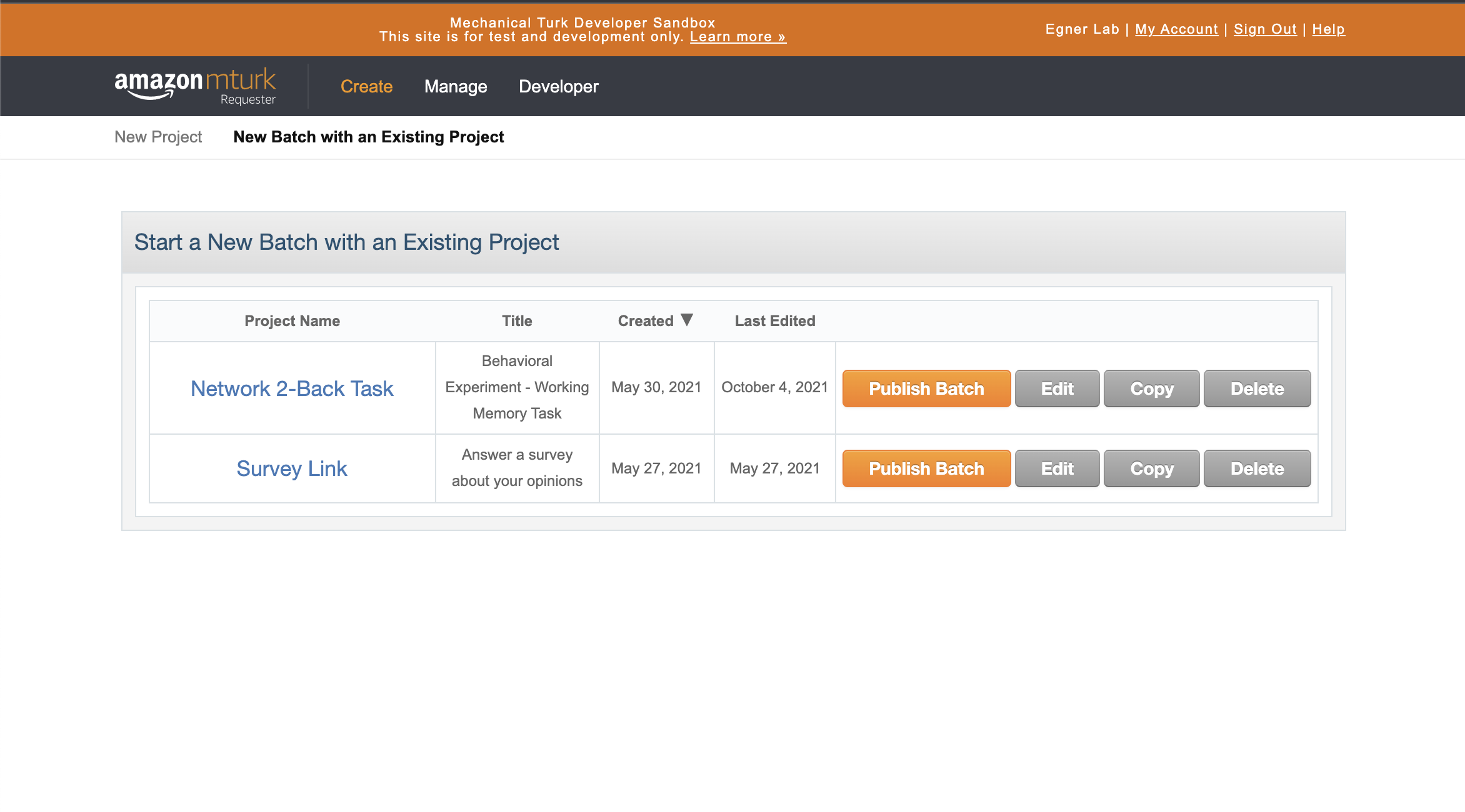The width and height of the screenshot is (1465, 812).
Task: Select 'Behavioral Experiment - Working Memory Task' title
Action: coord(517,387)
